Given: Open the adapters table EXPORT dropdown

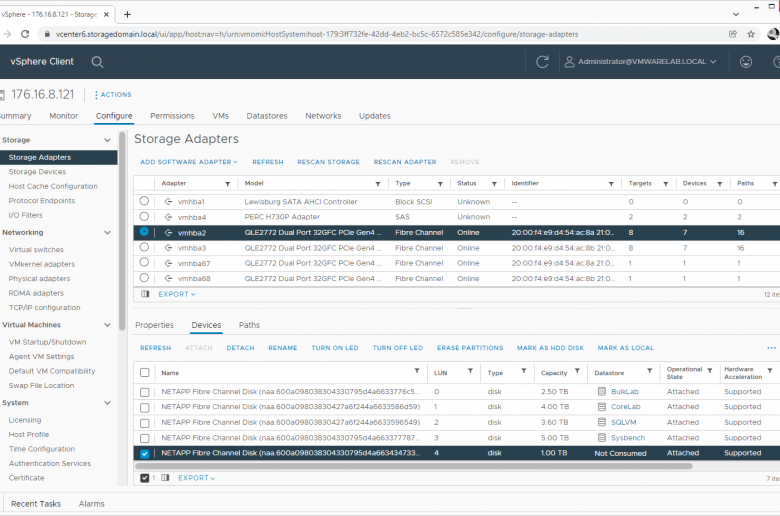Looking at the screenshot, I should [177, 294].
